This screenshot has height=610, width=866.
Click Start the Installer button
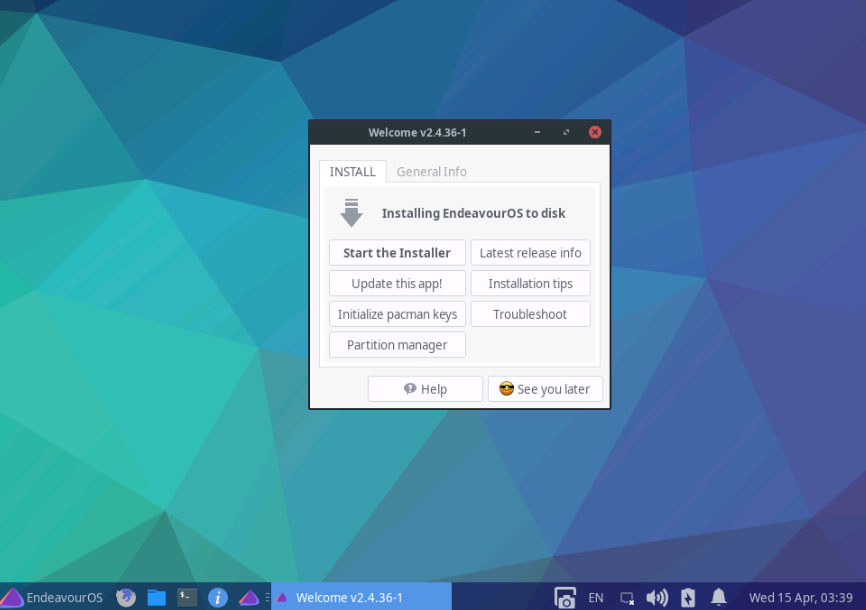[x=397, y=253]
